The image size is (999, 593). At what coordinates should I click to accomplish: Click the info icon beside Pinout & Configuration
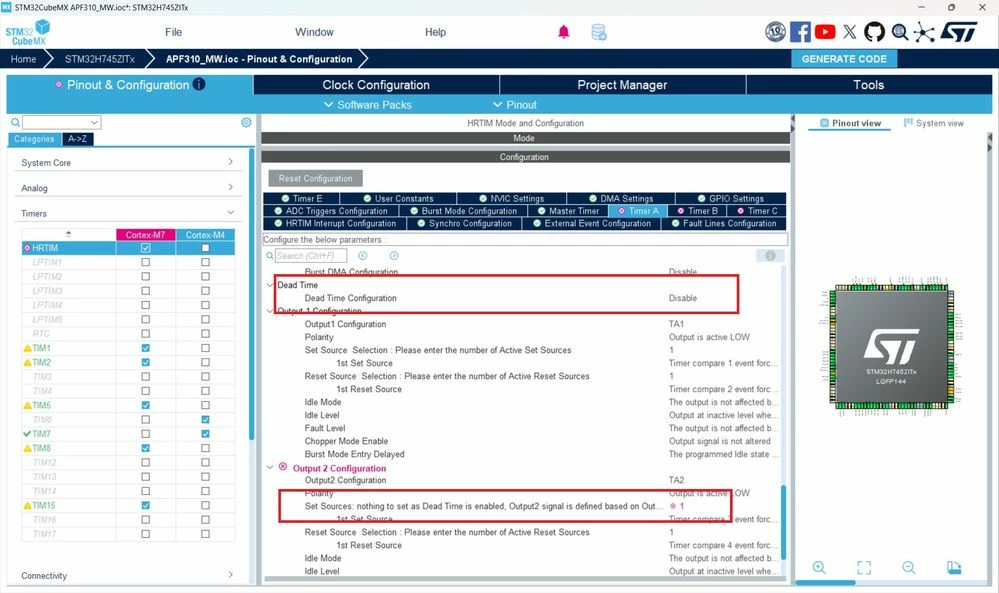point(199,84)
